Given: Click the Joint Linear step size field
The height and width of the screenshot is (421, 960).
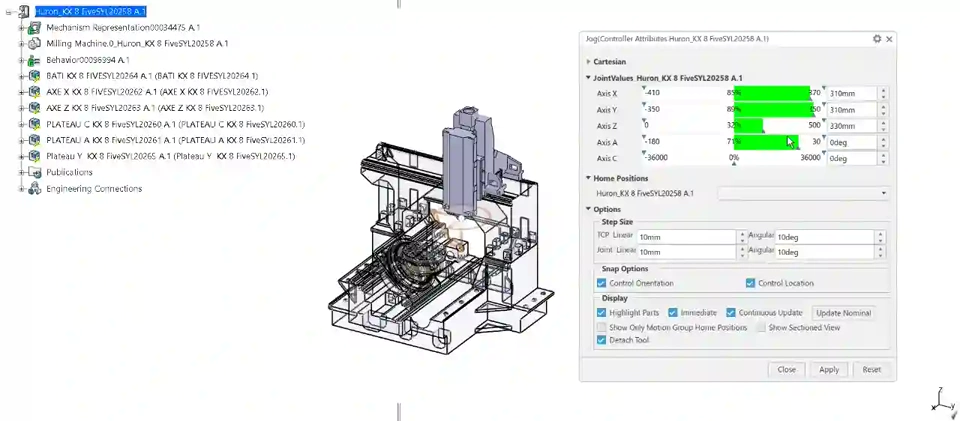Looking at the screenshot, I should [686, 251].
